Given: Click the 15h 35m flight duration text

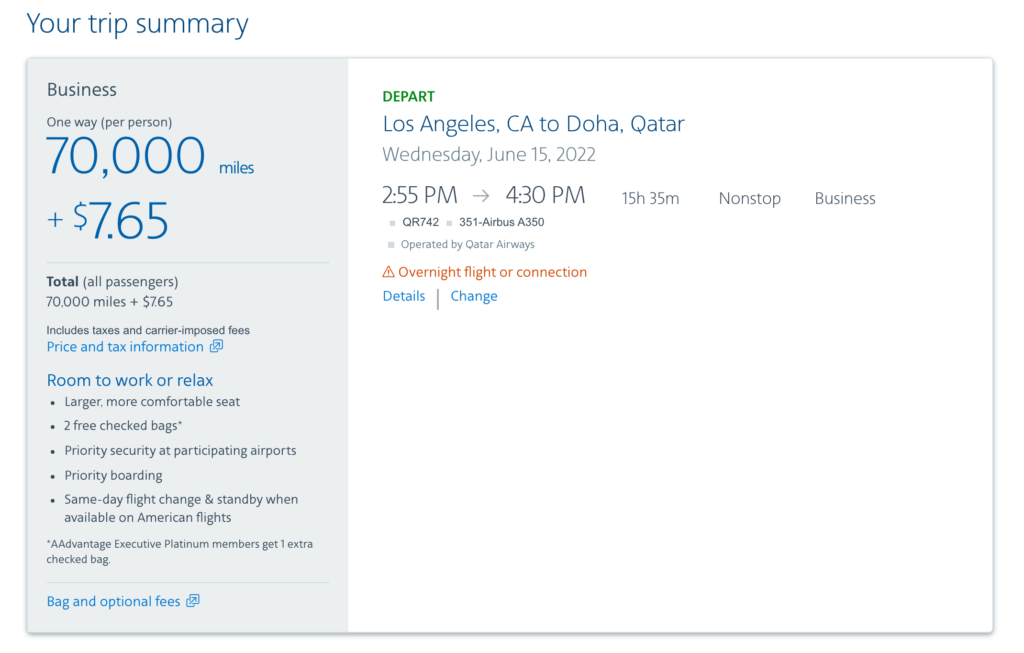Looking at the screenshot, I should [x=650, y=198].
